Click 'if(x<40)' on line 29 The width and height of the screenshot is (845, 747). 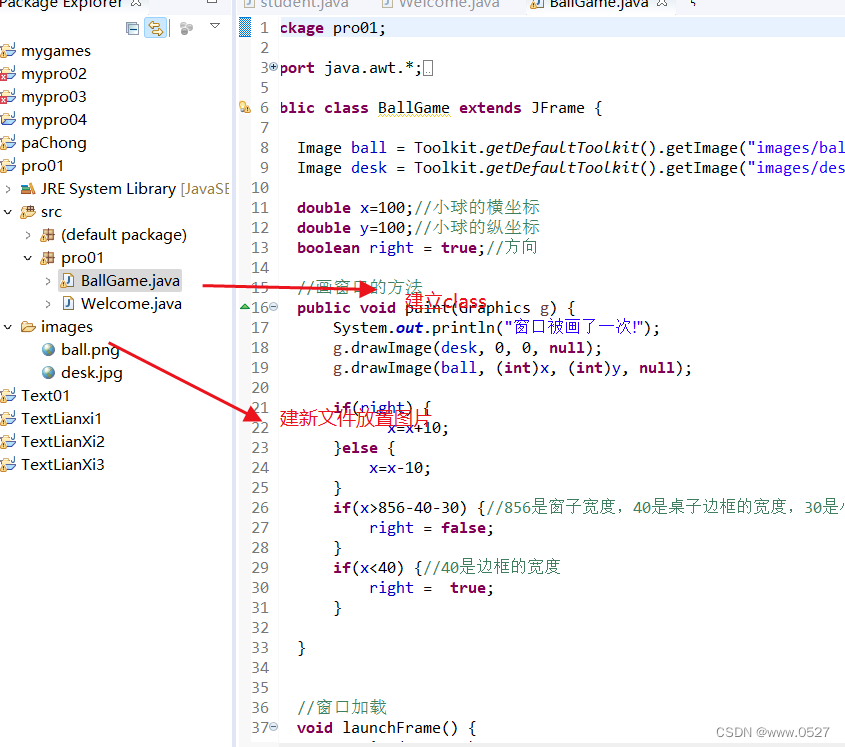point(368,568)
